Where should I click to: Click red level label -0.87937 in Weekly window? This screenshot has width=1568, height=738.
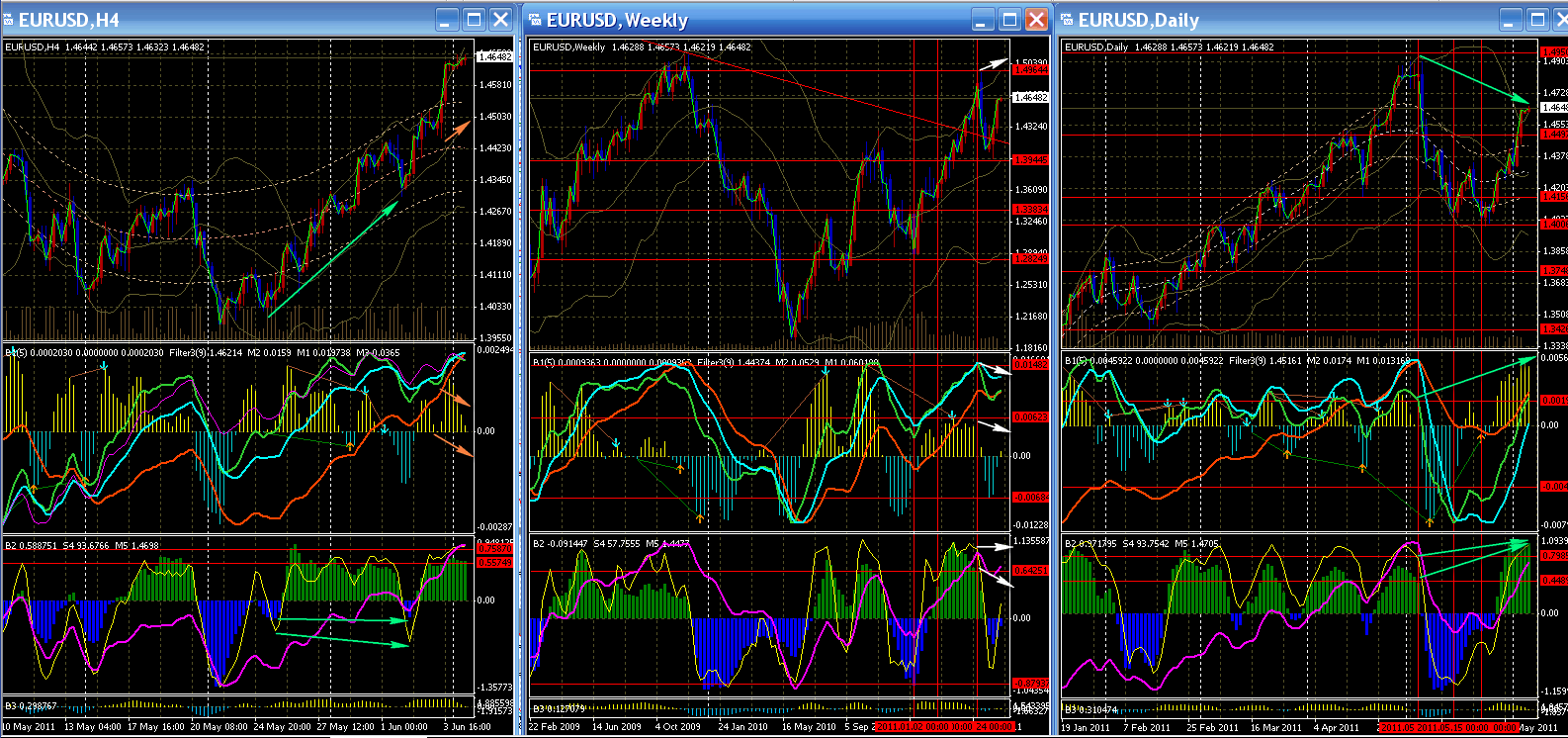(1030, 684)
